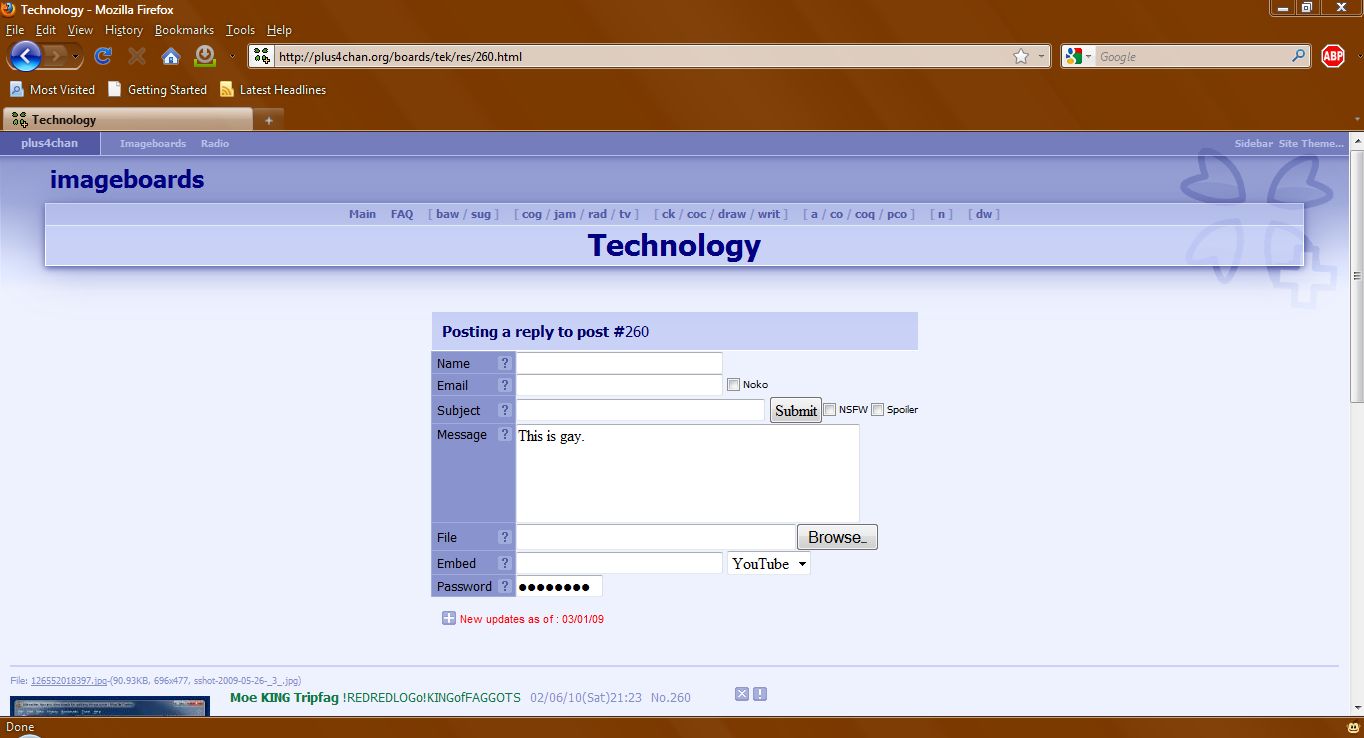Click the help question mark beside Name
This screenshot has width=1364, height=738.
[x=505, y=363]
